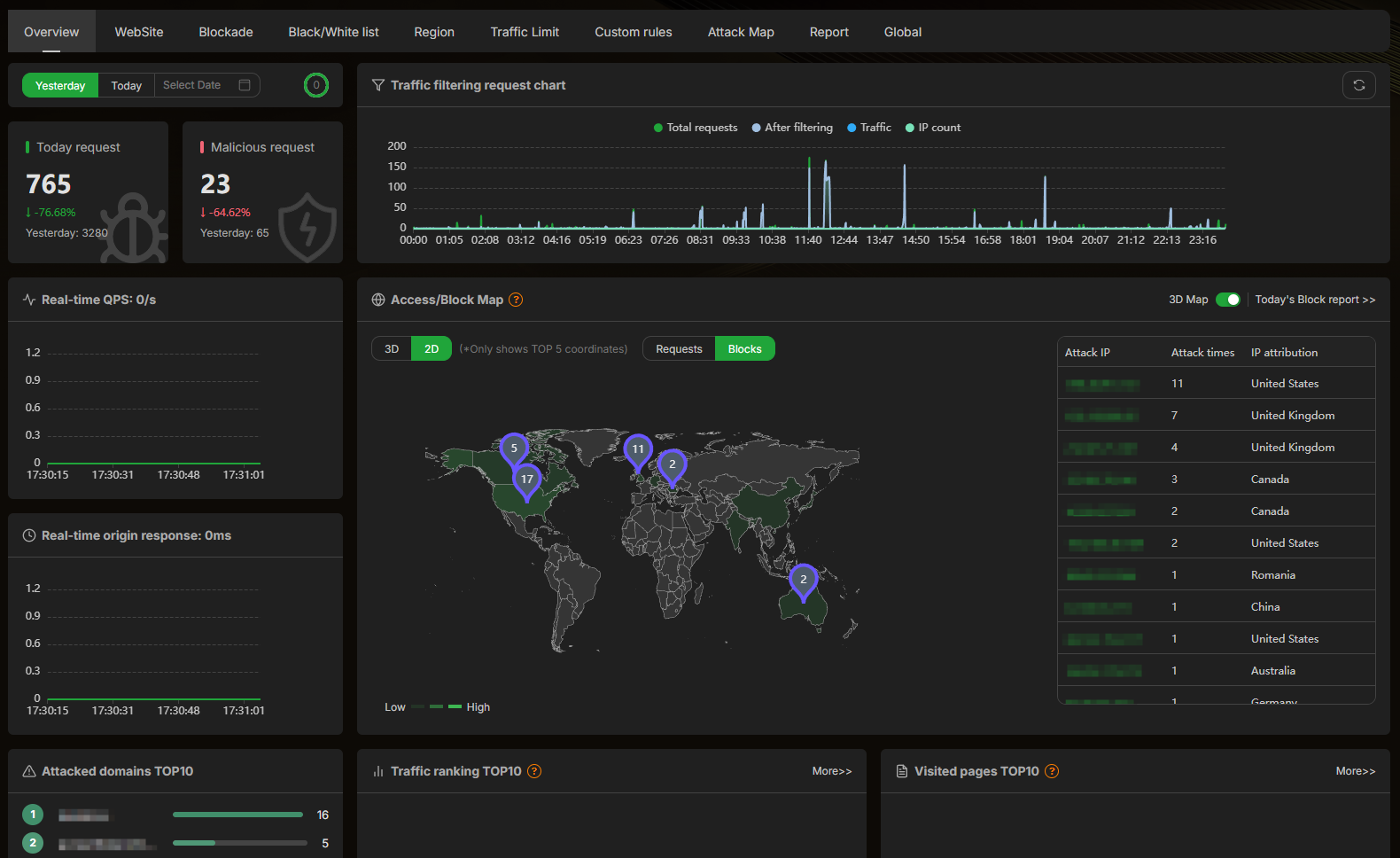Viewport: 1400px width, 858px height.
Task: Expand Visited pages TOP10 with More>>
Action: pyautogui.click(x=1355, y=771)
